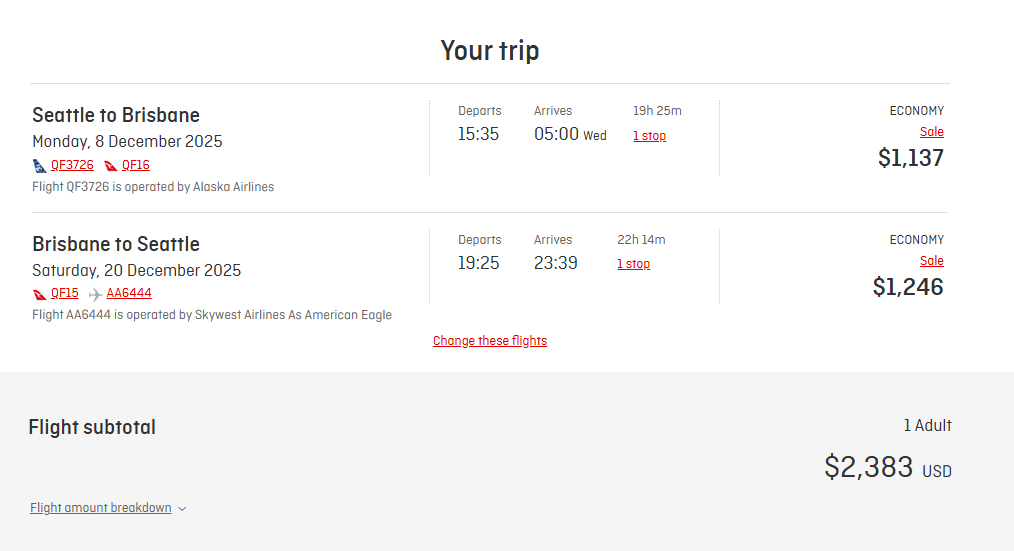The width and height of the screenshot is (1014, 551).
Task: Click the $1,246 economy fare price
Action: 908,287
